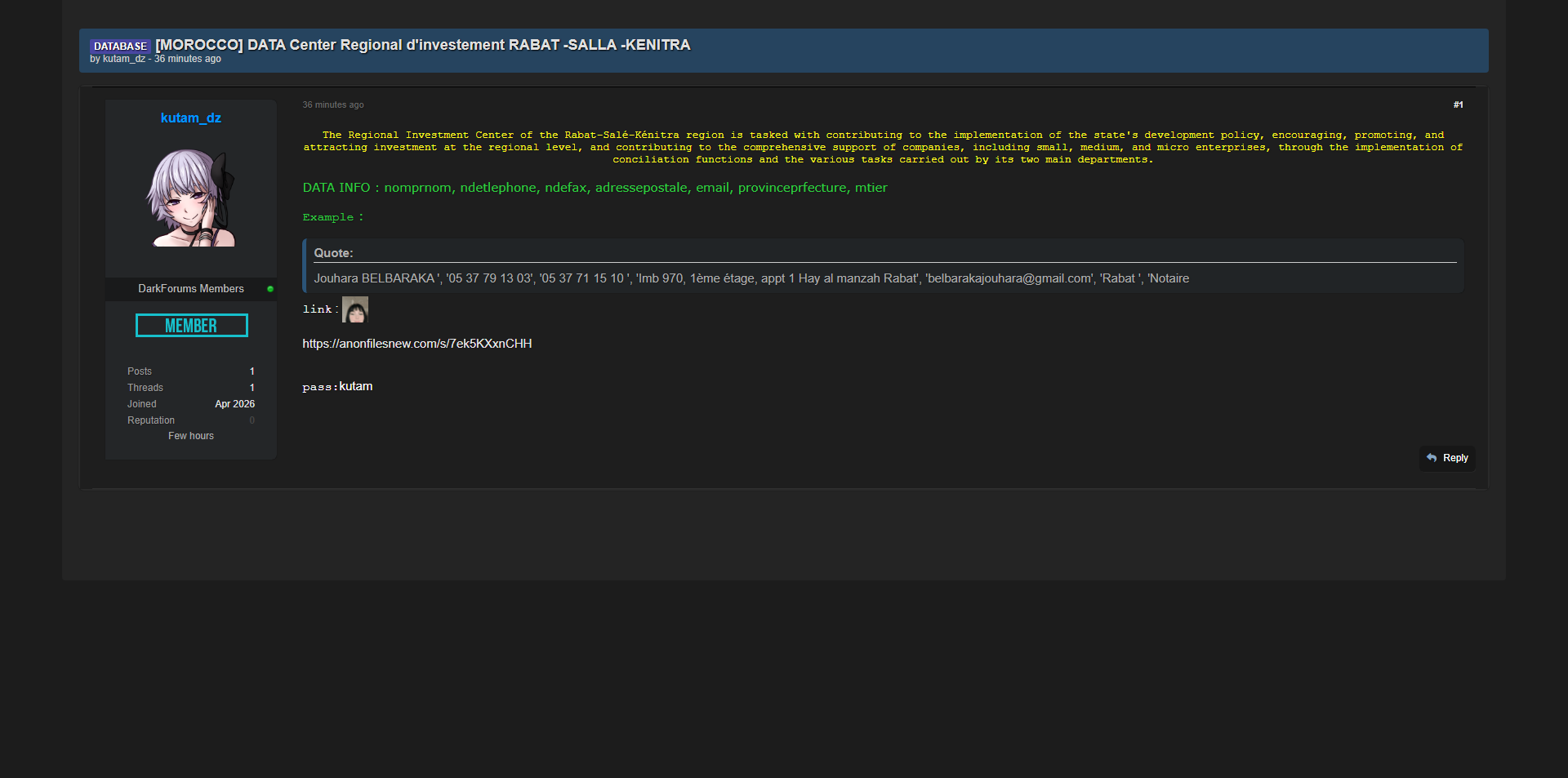Click the yellow description paragraph
The height and width of the screenshot is (778, 1568).
[882, 147]
